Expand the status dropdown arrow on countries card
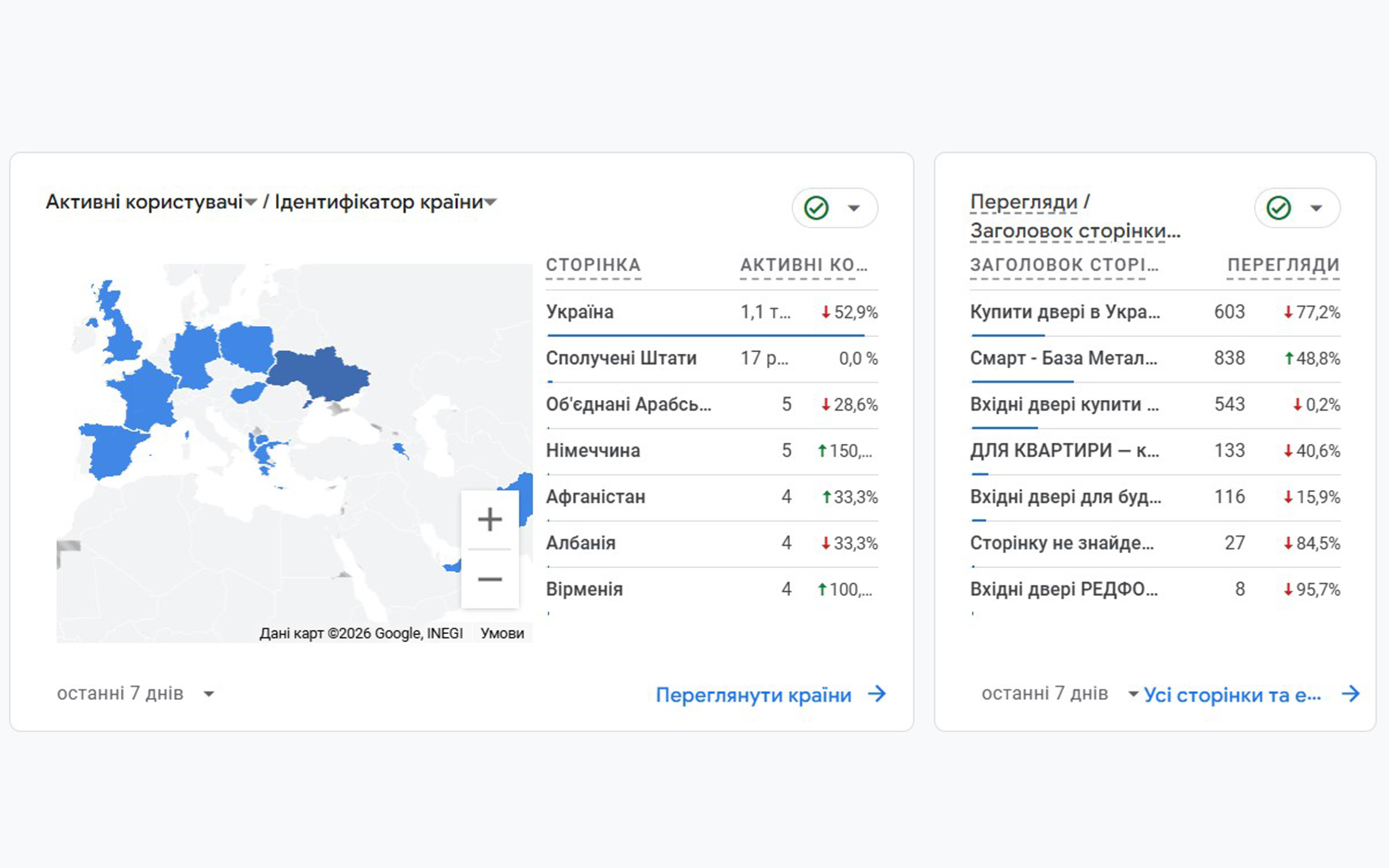This screenshot has width=1389, height=868. click(854, 208)
